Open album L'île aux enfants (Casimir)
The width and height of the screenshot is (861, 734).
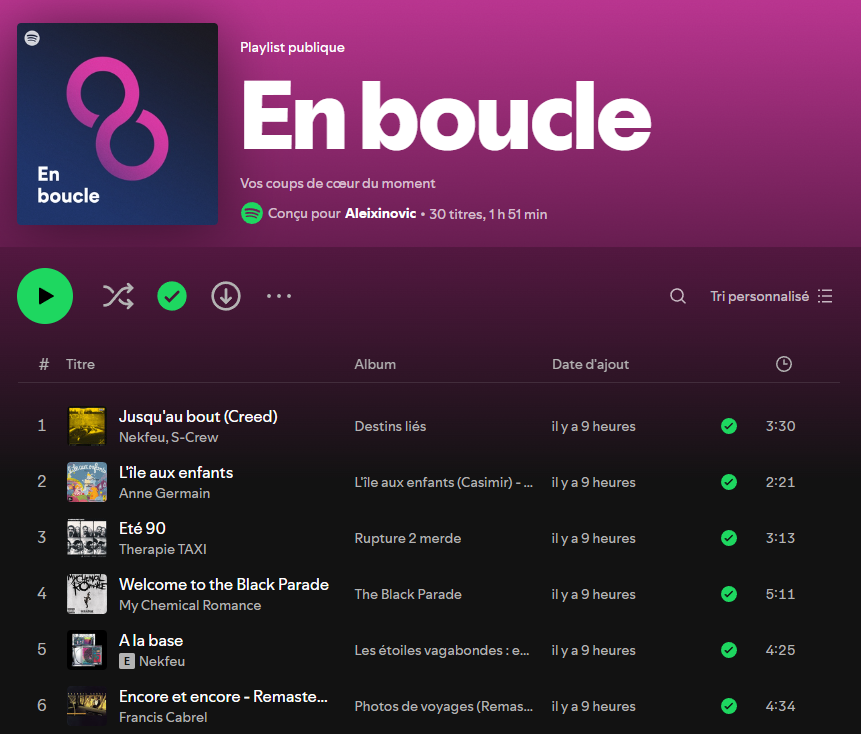pyautogui.click(x=444, y=483)
